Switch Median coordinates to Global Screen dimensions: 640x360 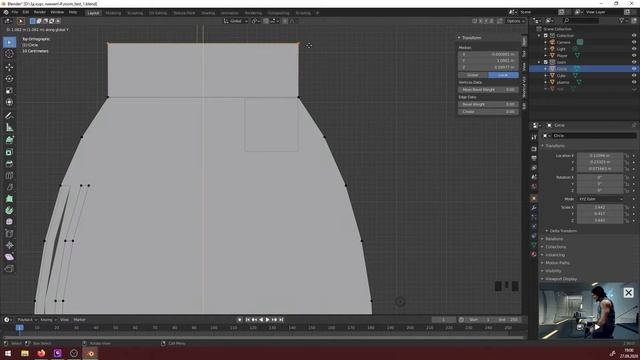(473, 75)
